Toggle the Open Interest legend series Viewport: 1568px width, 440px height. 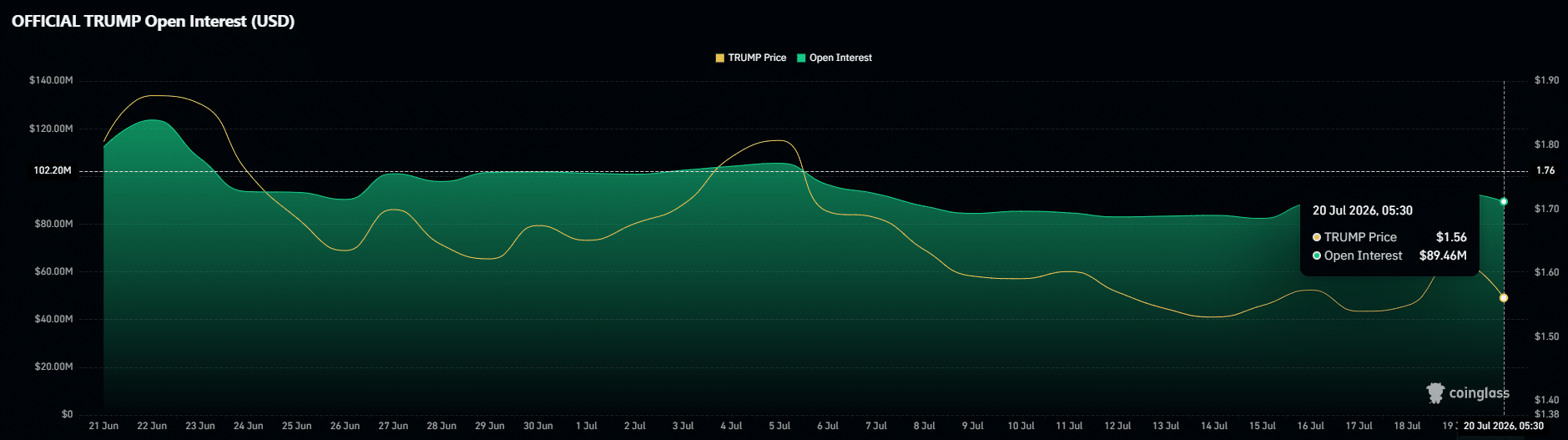coord(834,58)
